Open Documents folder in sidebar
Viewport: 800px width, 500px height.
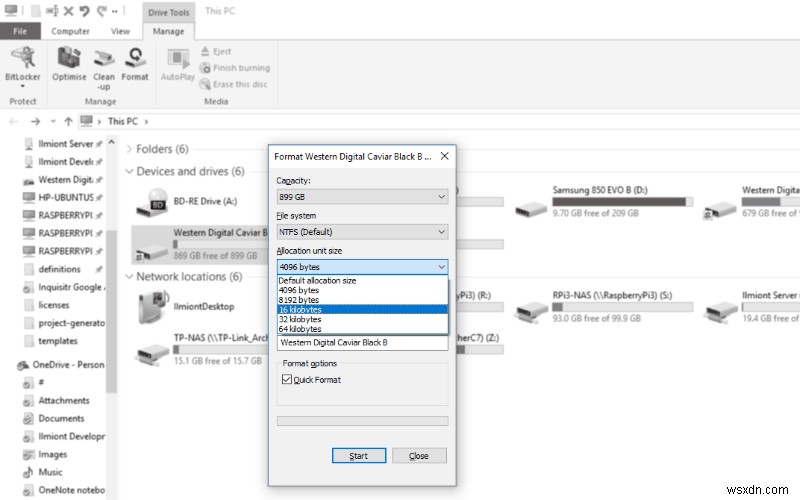[61, 418]
